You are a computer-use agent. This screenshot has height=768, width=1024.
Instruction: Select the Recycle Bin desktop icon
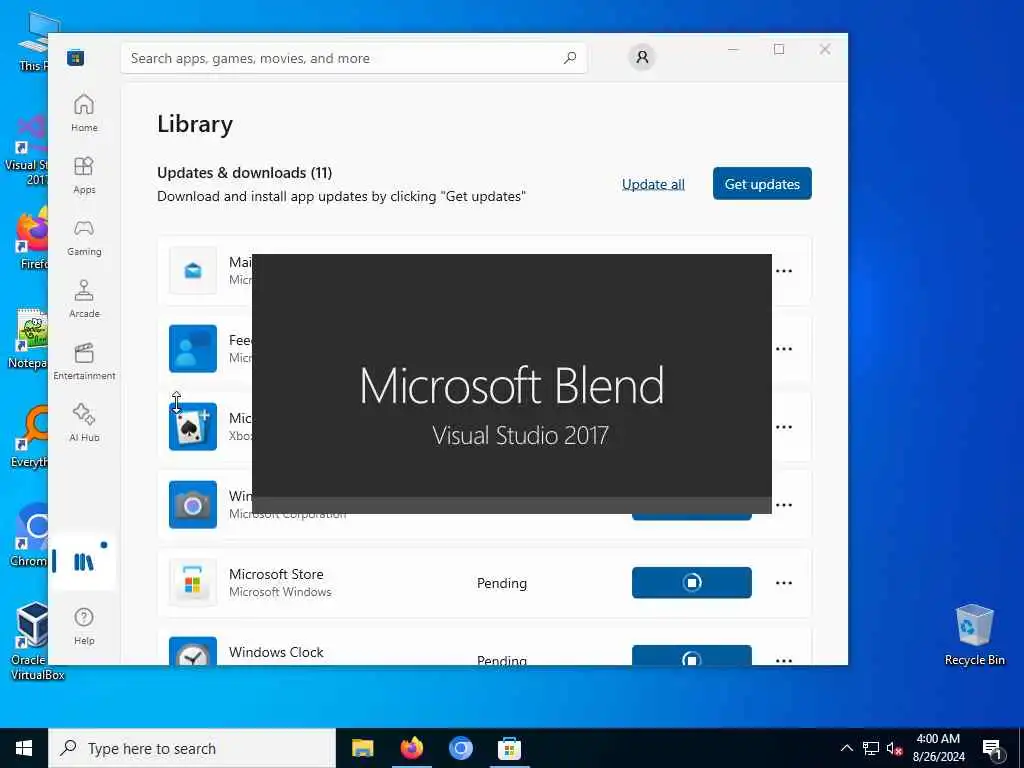[974, 634]
